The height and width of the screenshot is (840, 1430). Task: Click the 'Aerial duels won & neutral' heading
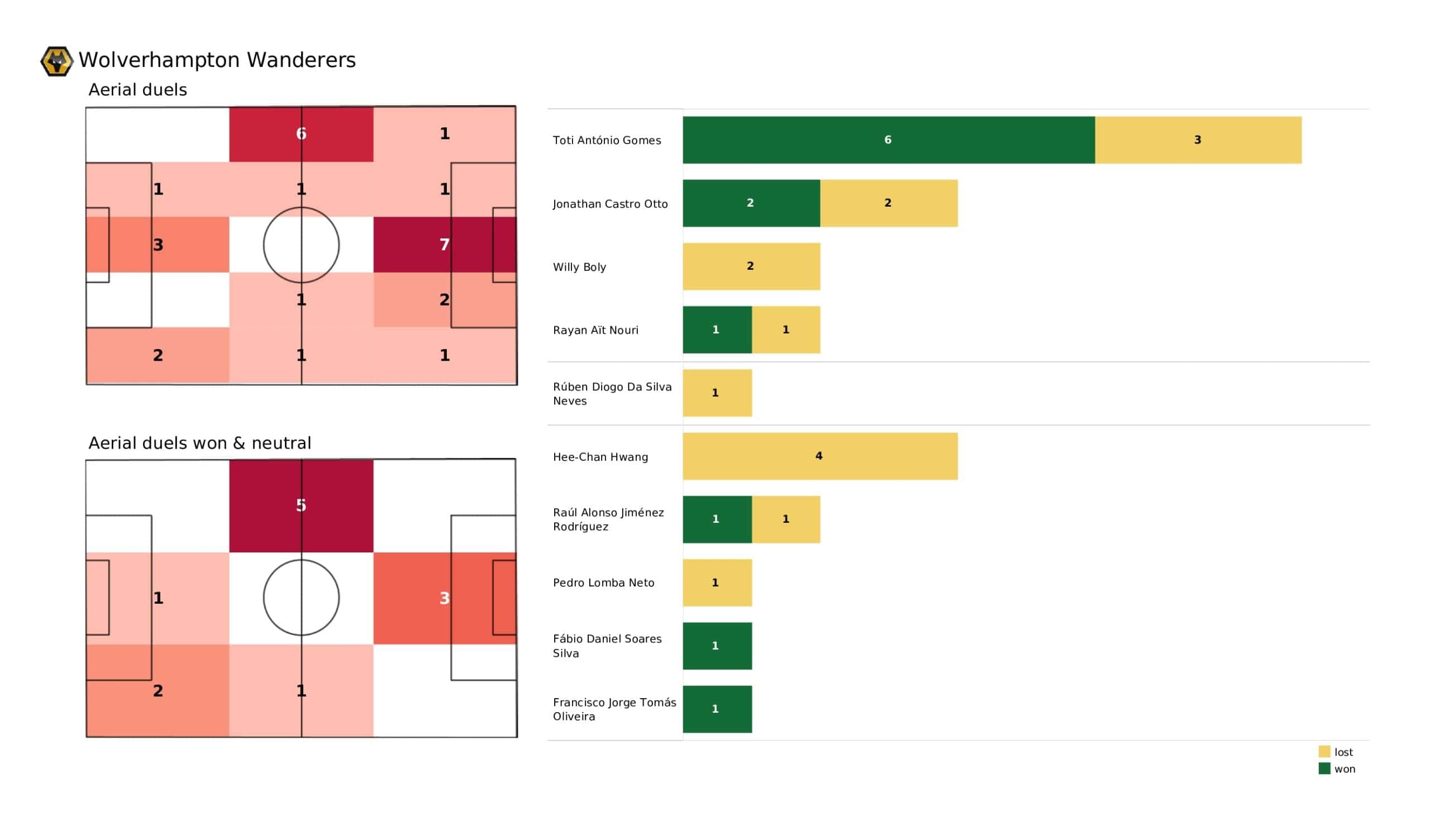point(200,443)
